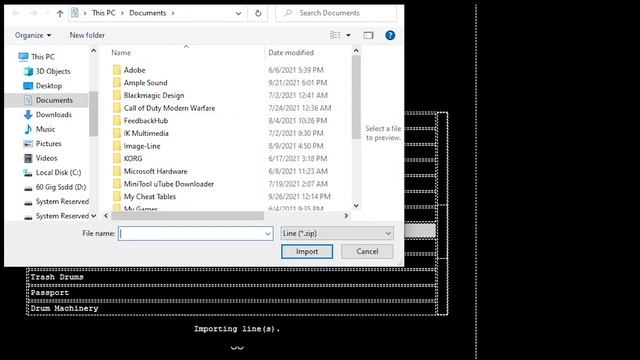Open the help button with question mark

click(390, 36)
